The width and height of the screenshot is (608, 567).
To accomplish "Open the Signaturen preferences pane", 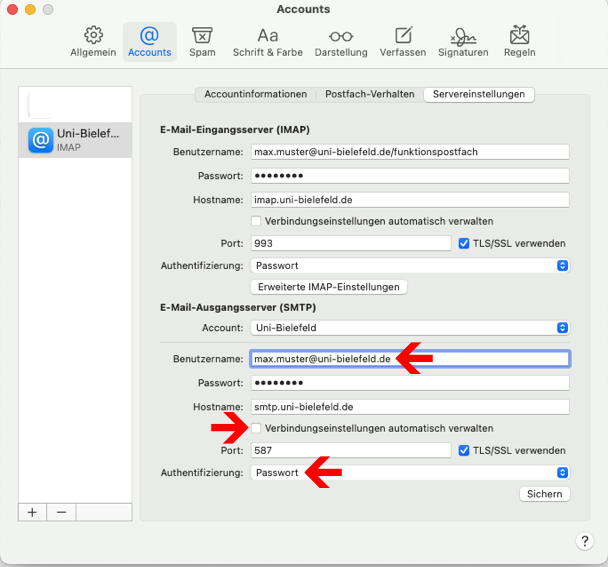I will (463, 42).
